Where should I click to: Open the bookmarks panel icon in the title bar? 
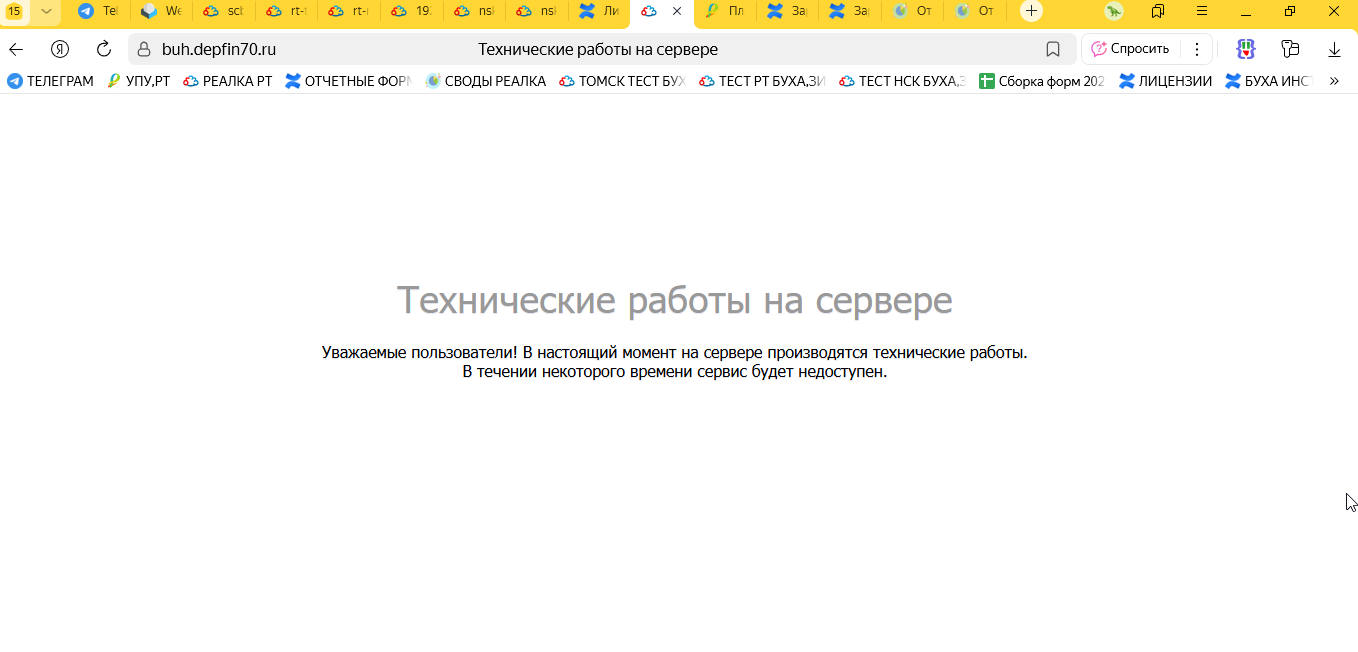[x=1158, y=11]
